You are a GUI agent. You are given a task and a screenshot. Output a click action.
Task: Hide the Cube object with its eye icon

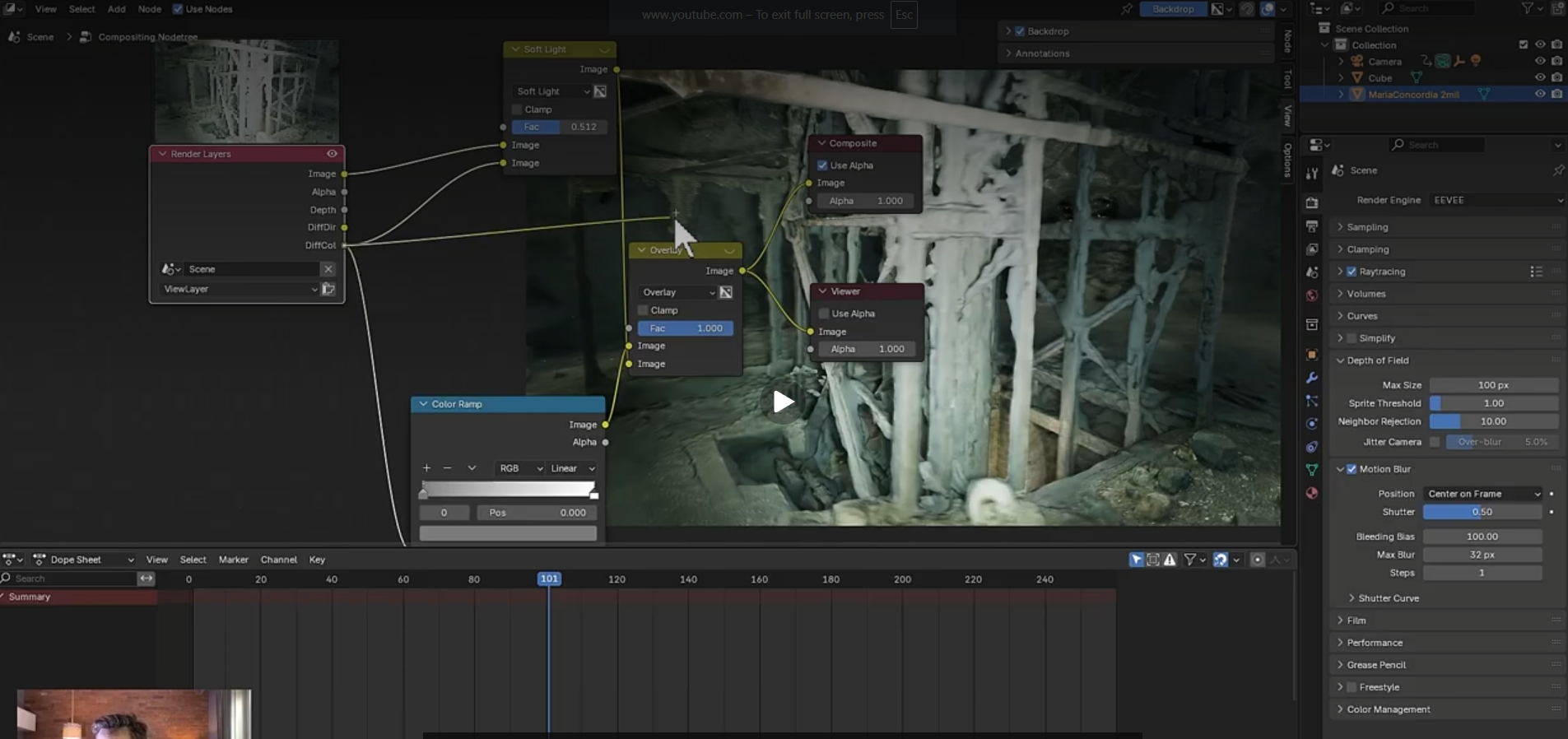point(1540,78)
